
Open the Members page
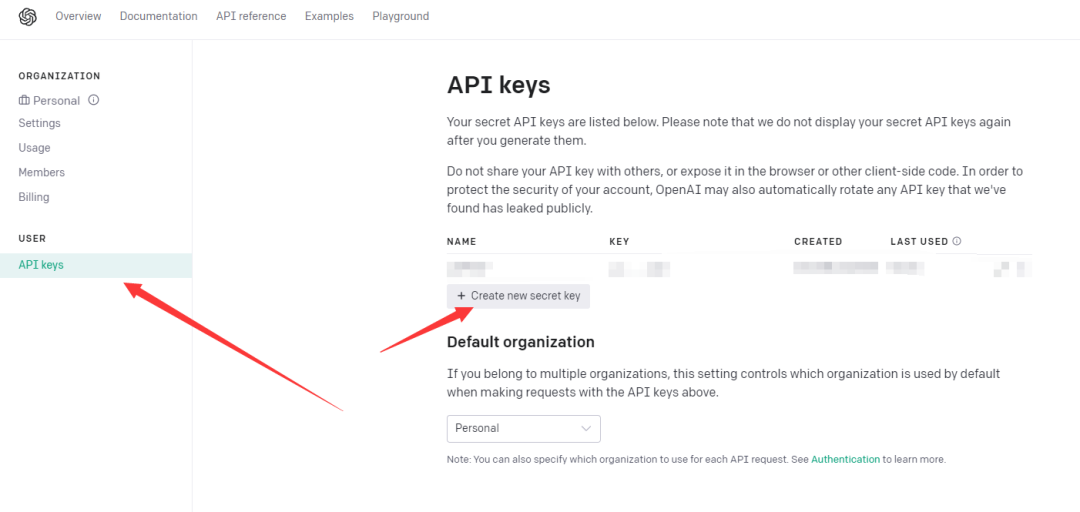[41, 172]
